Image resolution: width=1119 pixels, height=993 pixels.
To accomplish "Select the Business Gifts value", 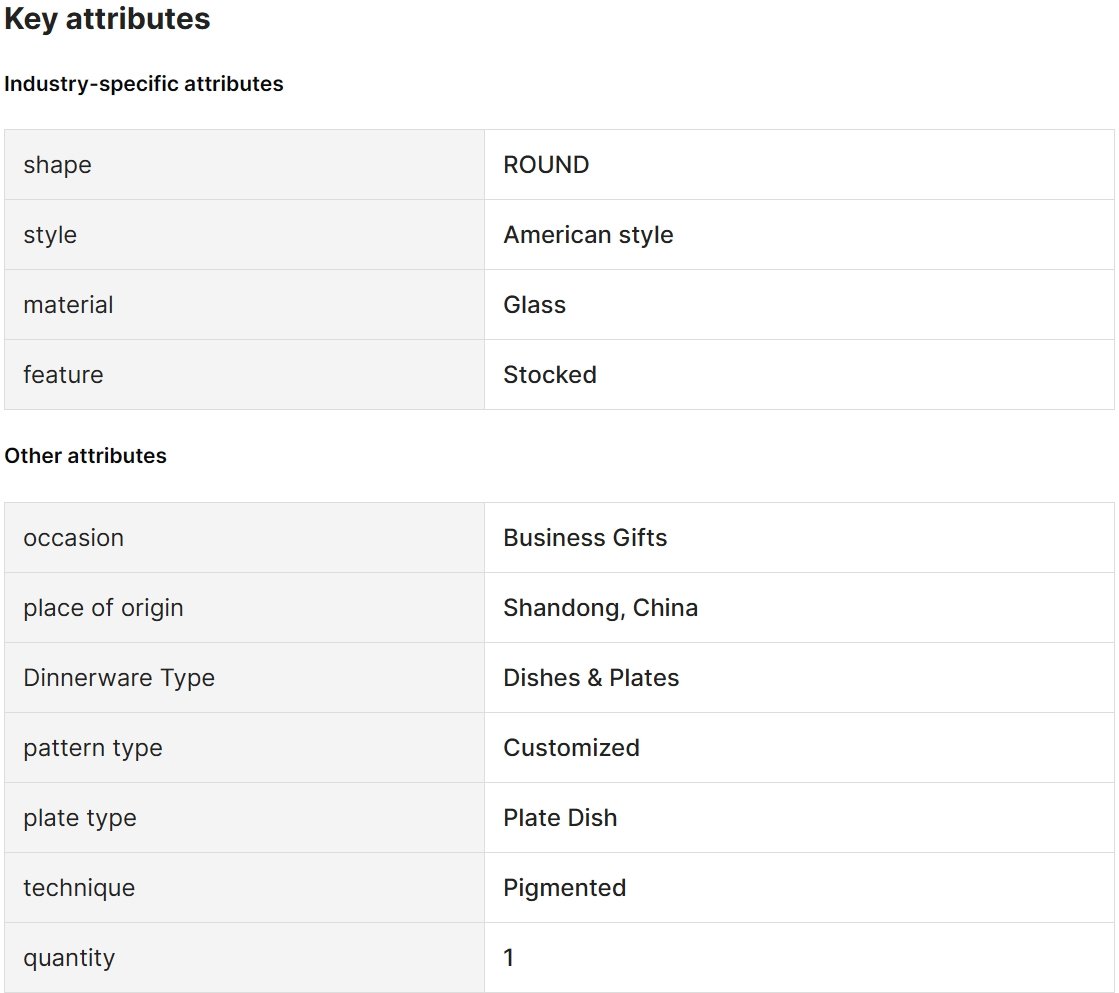I will point(585,538).
